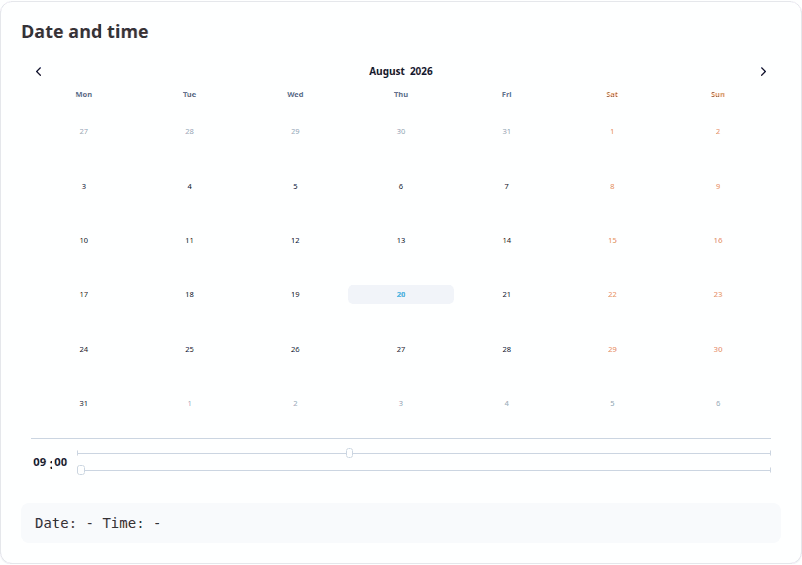Choose greyed September 6 on Sunday

[x=718, y=403]
